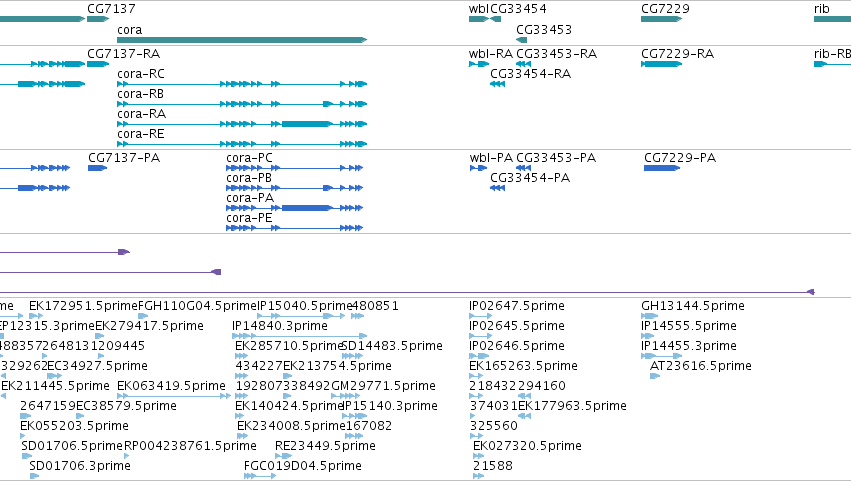Select EST EK211445.5prime label
The height and width of the screenshot is (481, 851).
(55, 387)
